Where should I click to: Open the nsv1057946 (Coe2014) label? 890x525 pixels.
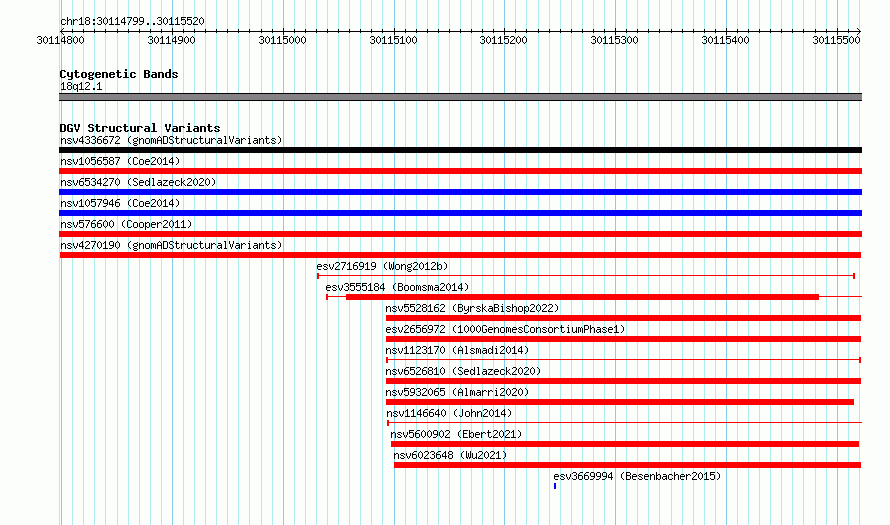click(x=120, y=203)
